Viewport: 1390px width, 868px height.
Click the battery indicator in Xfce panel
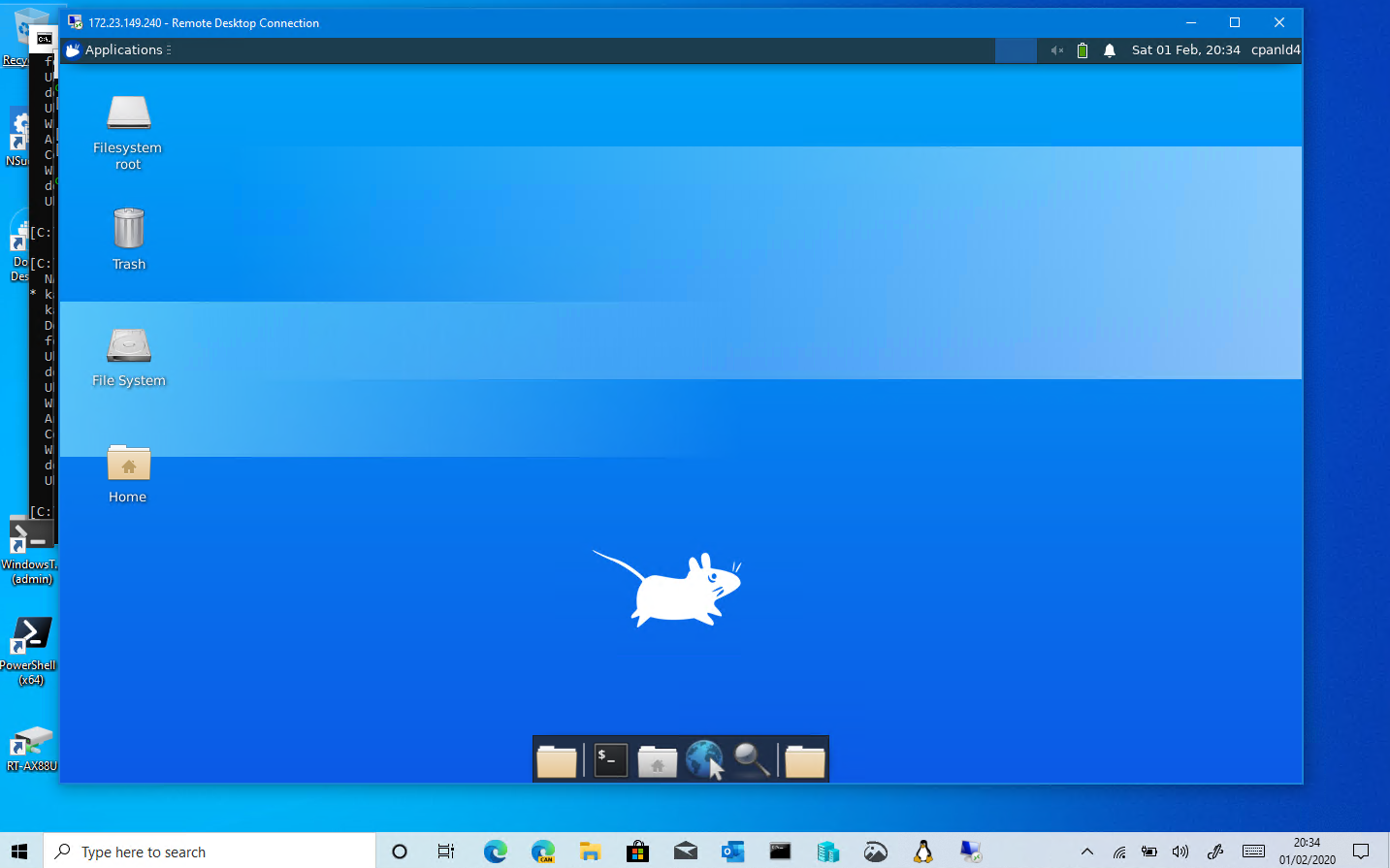1083,50
